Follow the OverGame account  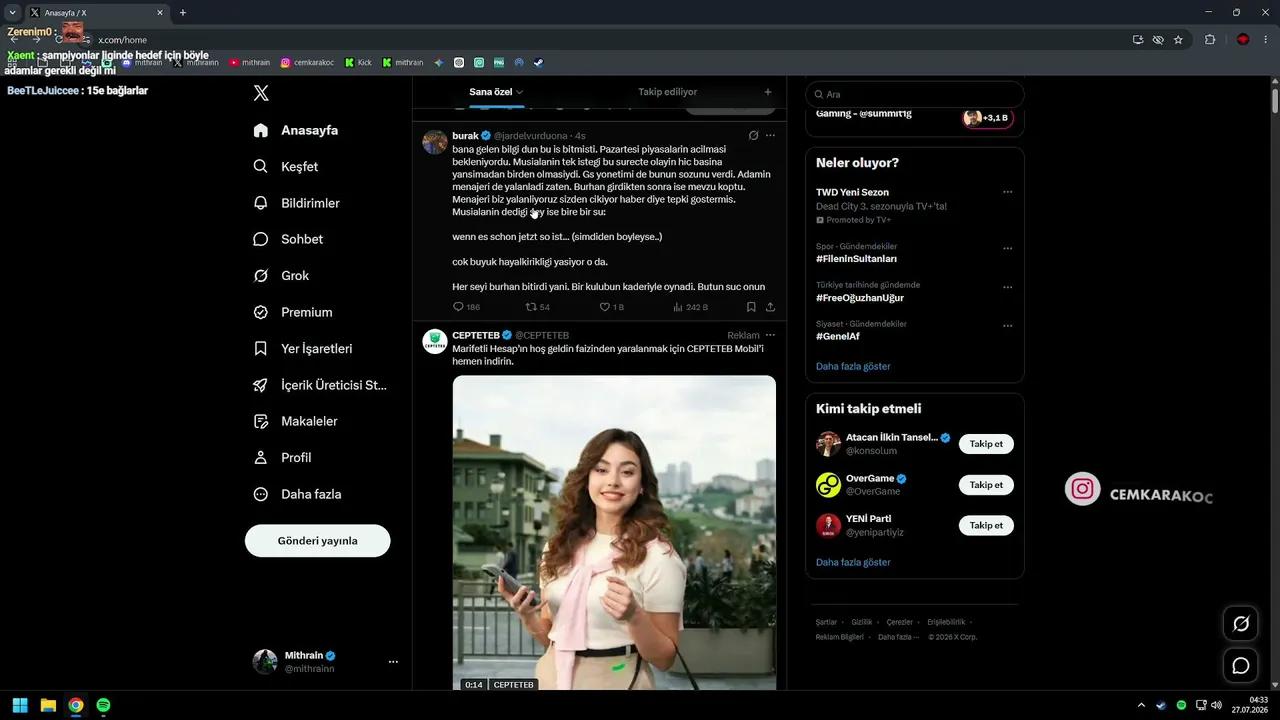(986, 485)
